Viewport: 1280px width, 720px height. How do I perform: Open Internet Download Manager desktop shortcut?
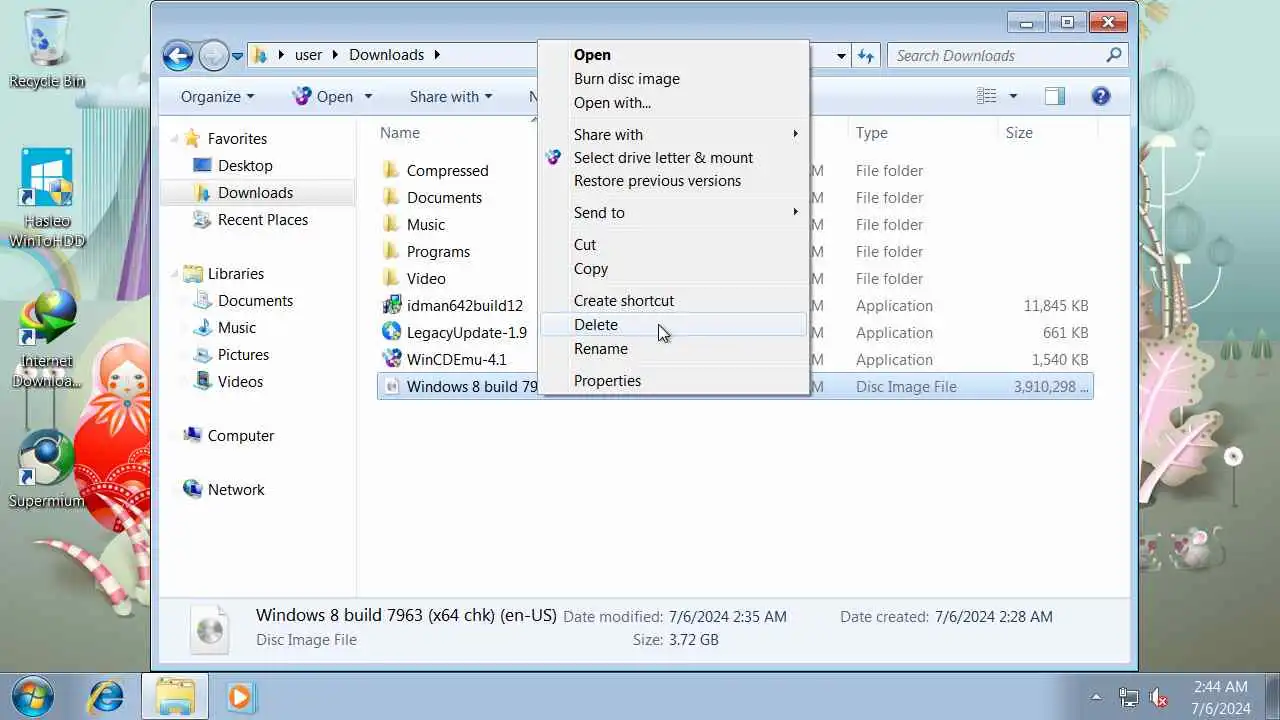point(46,338)
